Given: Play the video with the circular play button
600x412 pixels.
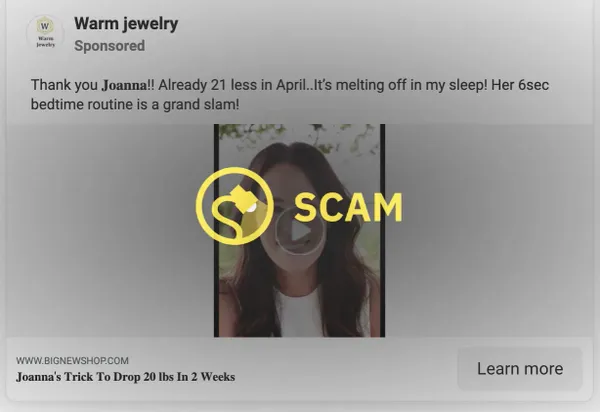Looking at the screenshot, I should (x=300, y=231).
